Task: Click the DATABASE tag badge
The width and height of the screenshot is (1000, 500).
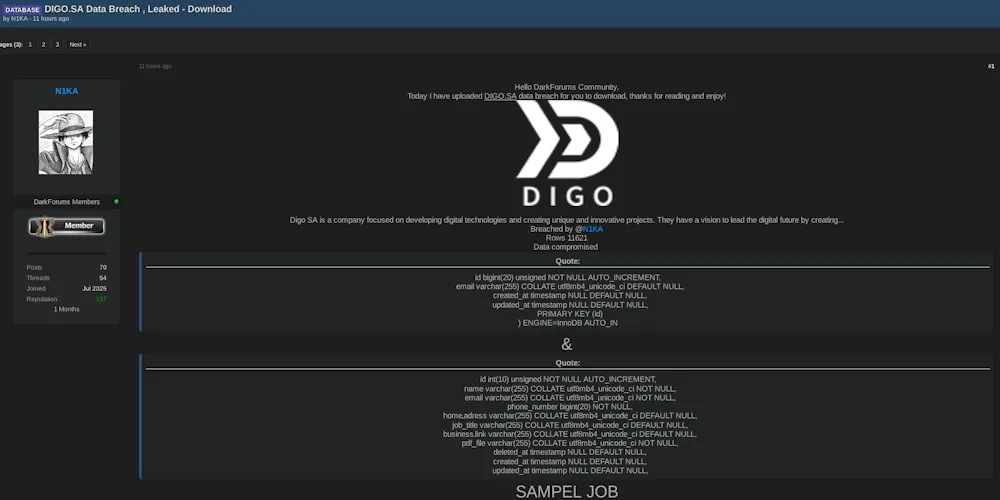Action: pos(22,10)
